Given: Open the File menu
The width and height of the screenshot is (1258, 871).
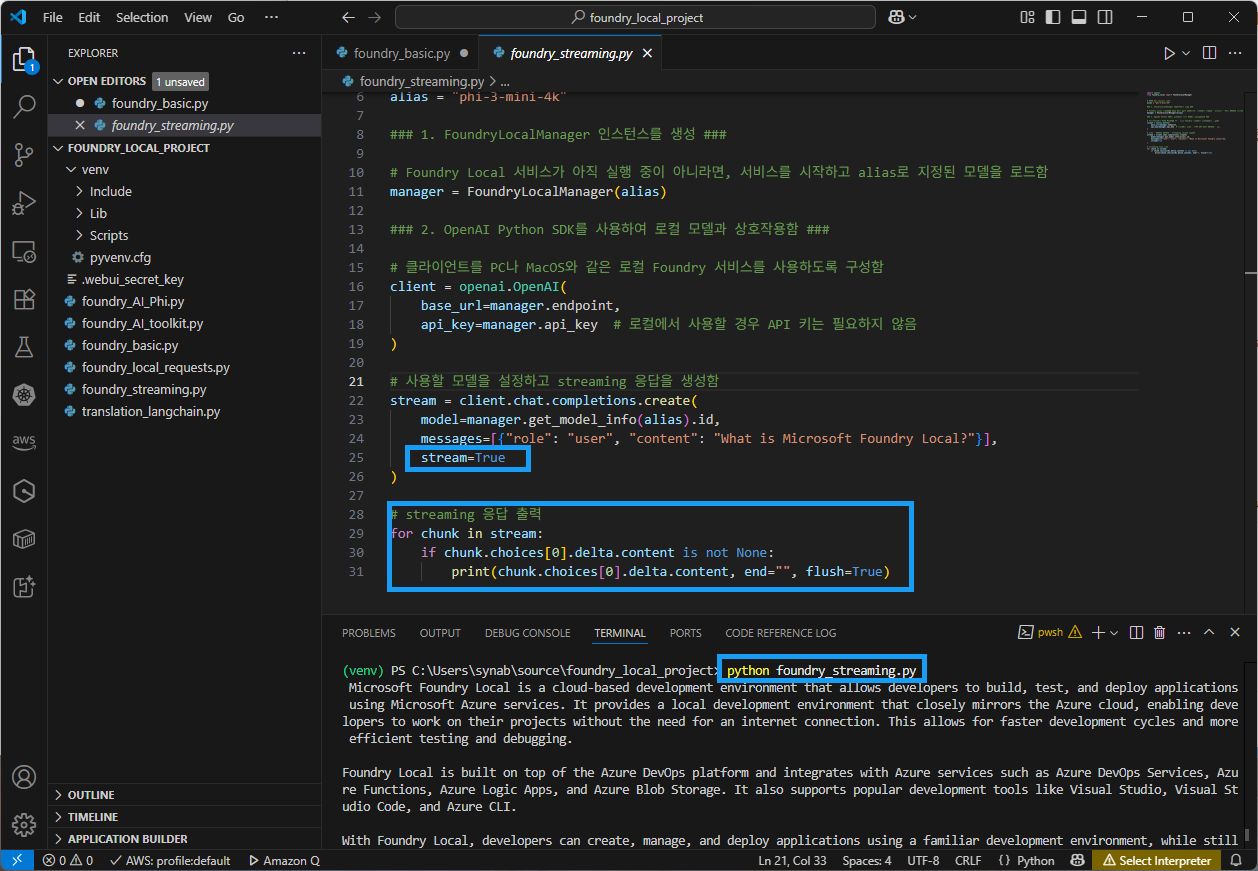Looking at the screenshot, I should 53,17.
